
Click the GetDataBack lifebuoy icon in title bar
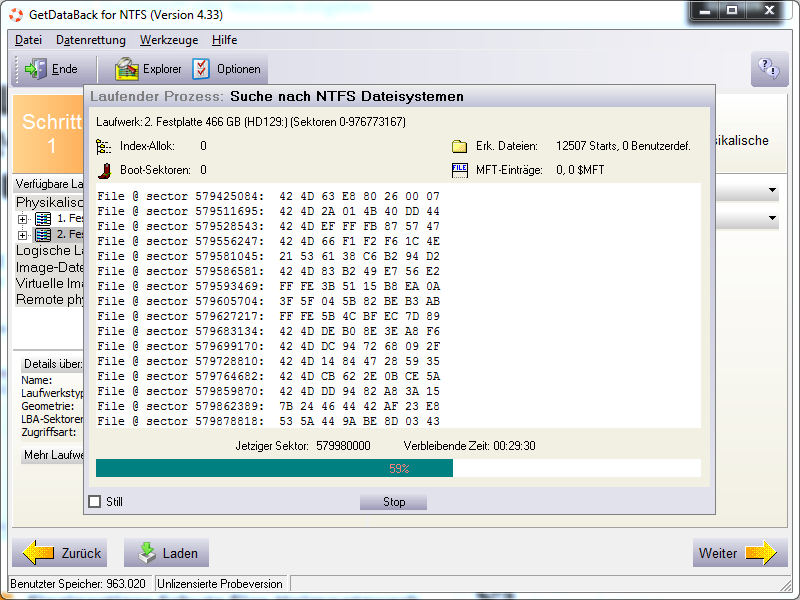pos(16,15)
